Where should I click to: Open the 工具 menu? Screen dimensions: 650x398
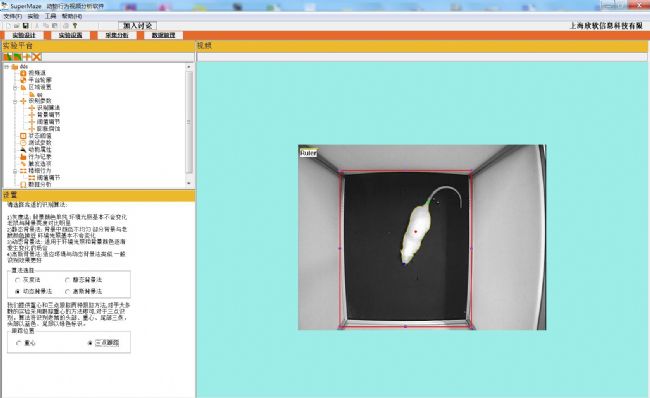point(50,16)
